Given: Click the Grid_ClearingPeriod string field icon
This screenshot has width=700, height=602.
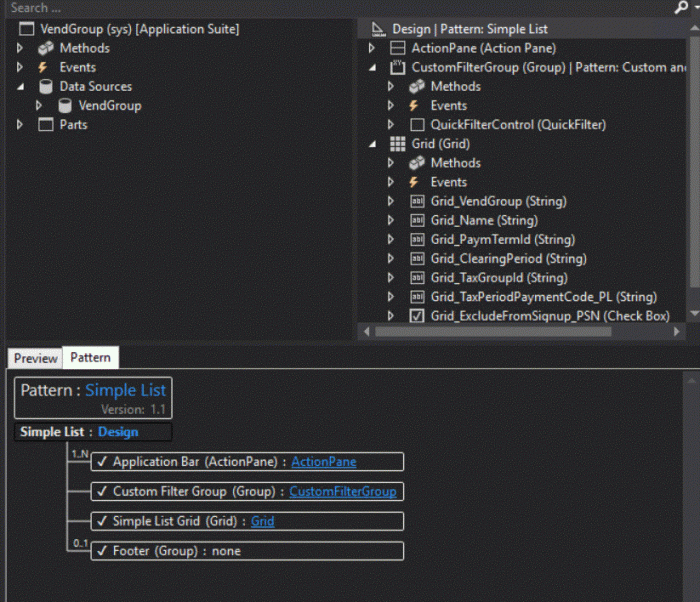Looking at the screenshot, I should 417,259.
